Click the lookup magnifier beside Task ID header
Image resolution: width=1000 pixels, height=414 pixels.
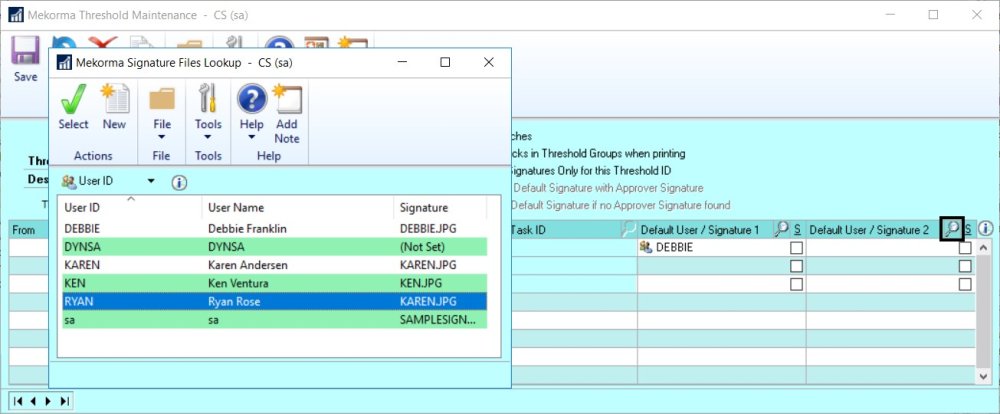coord(628,230)
